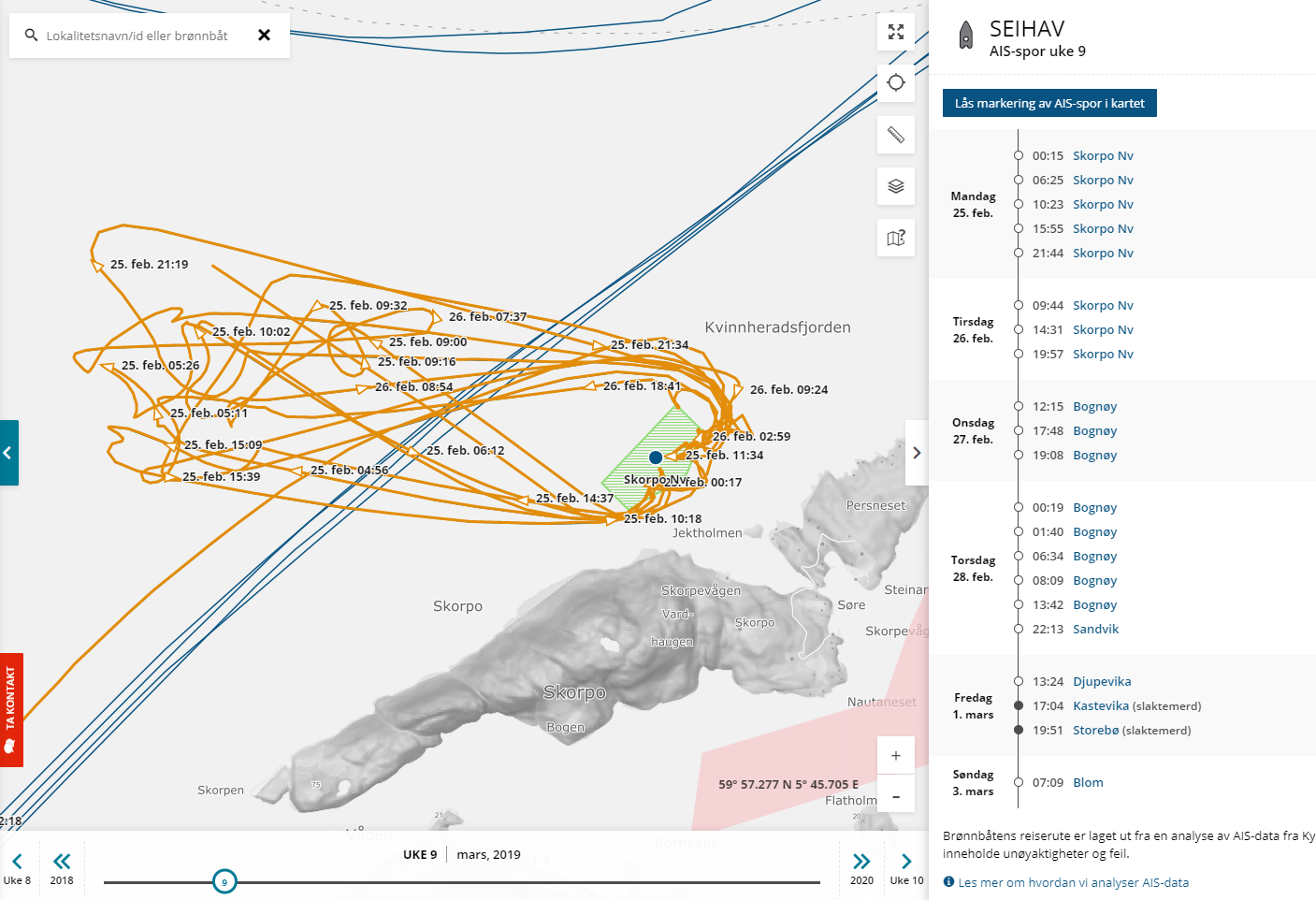Go to previous week Uke 8
This screenshot has height=900, width=1316.
click(17, 867)
